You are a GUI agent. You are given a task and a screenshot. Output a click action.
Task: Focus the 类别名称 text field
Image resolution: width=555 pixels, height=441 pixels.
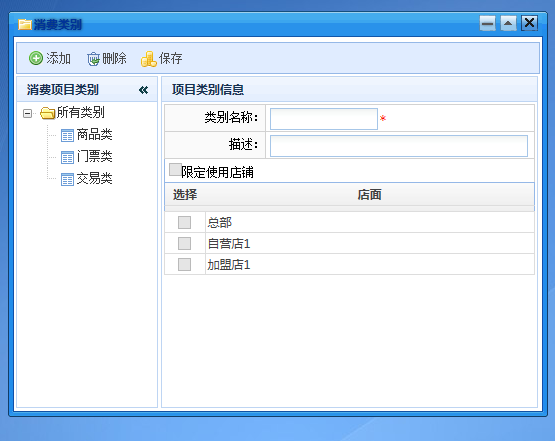[x=324, y=119]
